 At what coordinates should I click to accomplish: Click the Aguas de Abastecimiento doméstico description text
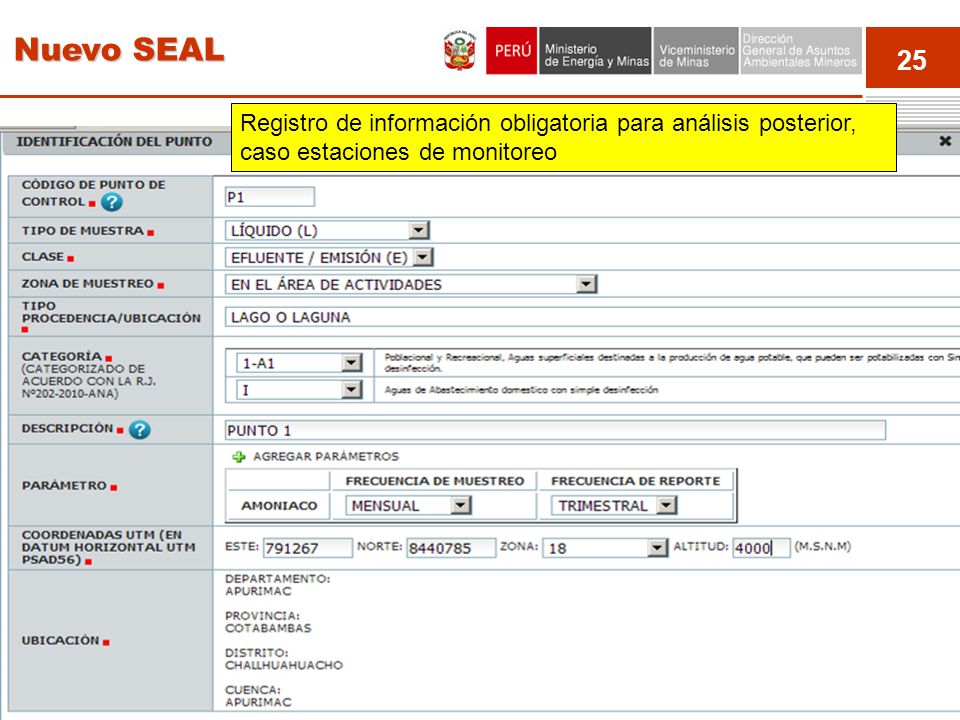(521, 390)
